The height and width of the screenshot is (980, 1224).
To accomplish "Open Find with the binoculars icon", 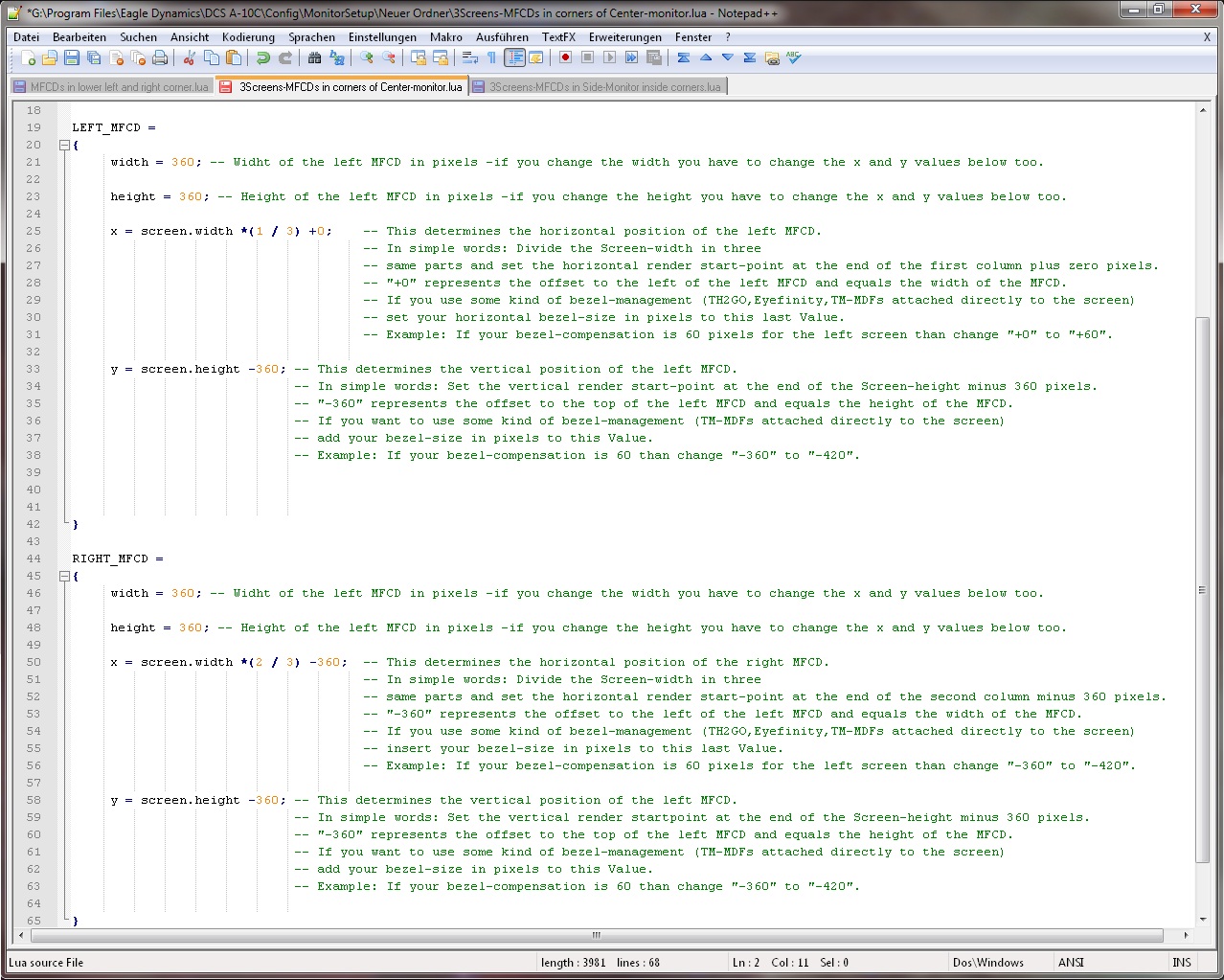I will tap(315, 57).
